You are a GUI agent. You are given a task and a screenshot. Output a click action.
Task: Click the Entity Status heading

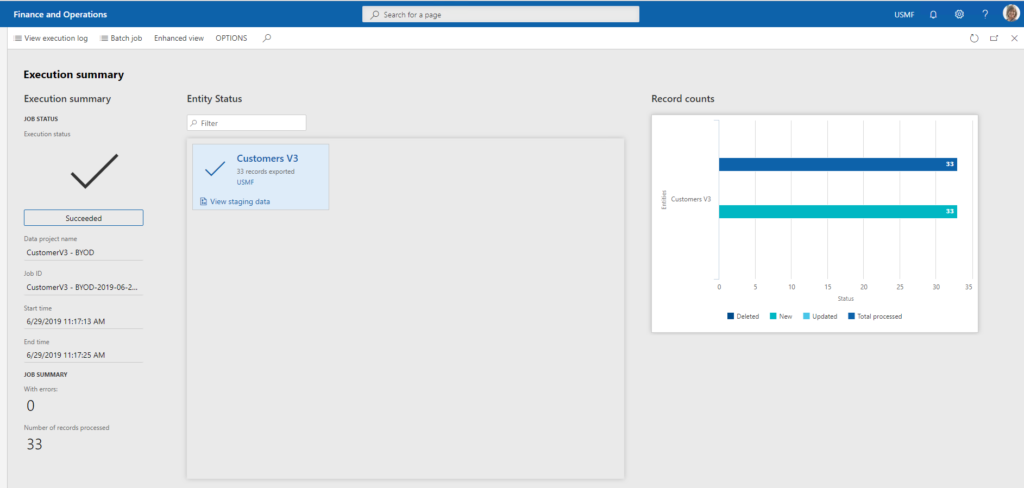tap(214, 99)
